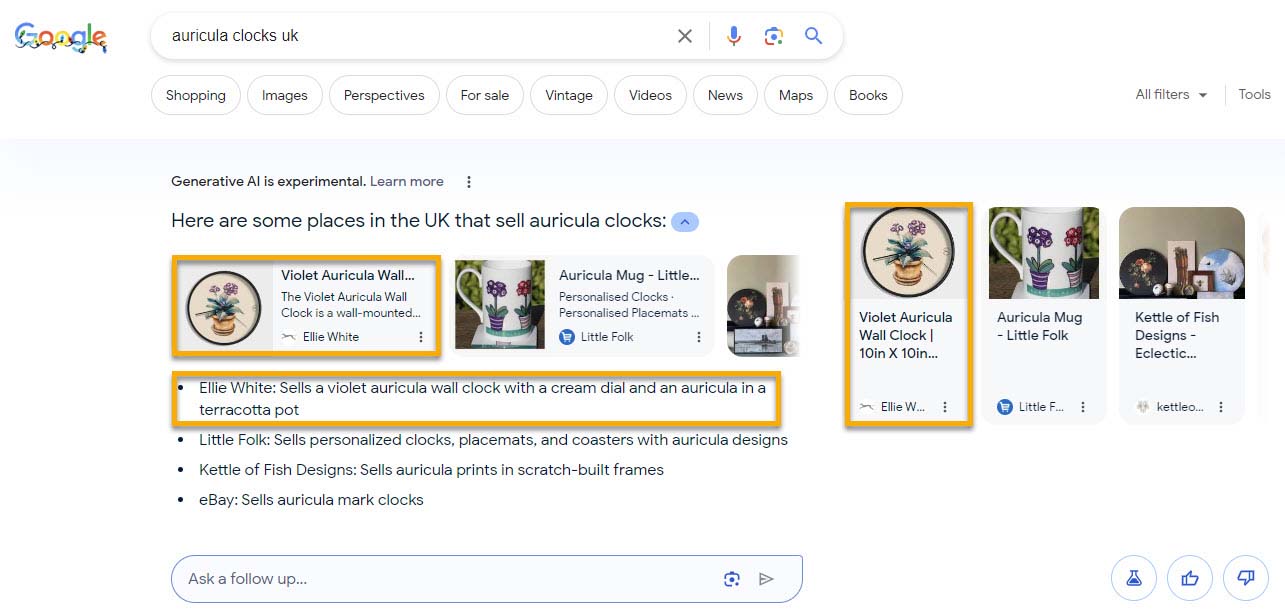1285x613 pixels.
Task: Click the thumbs up feedback button
Action: (x=1190, y=578)
